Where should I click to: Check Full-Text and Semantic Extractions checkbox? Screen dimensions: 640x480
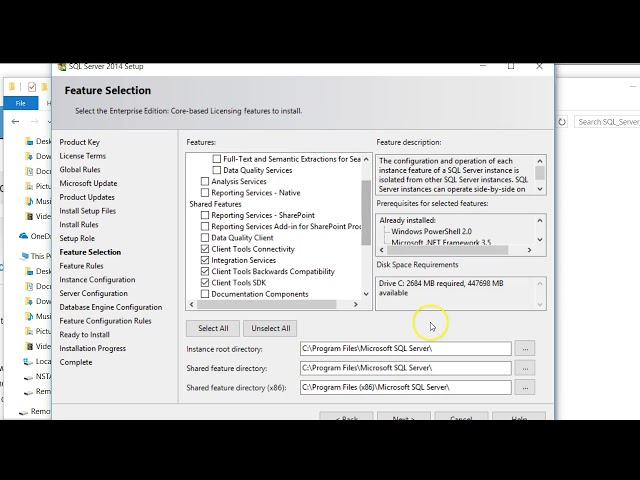217,159
